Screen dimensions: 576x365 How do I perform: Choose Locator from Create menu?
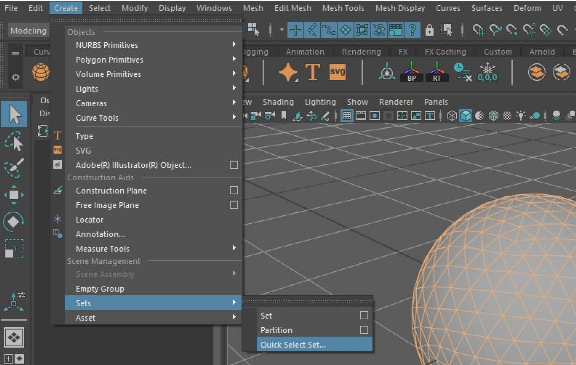click(154, 220)
